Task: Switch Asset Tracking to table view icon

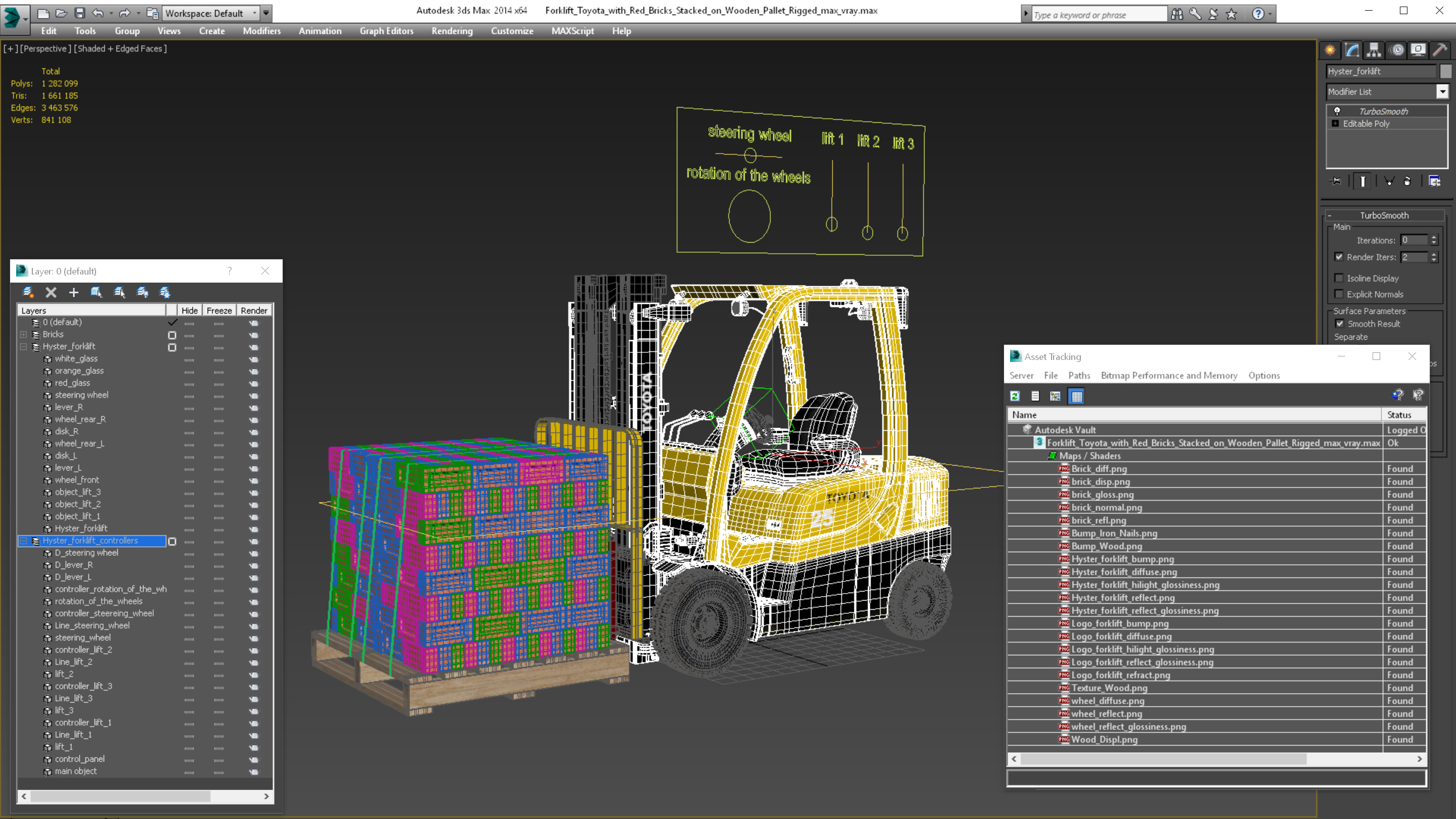Action: [1077, 396]
